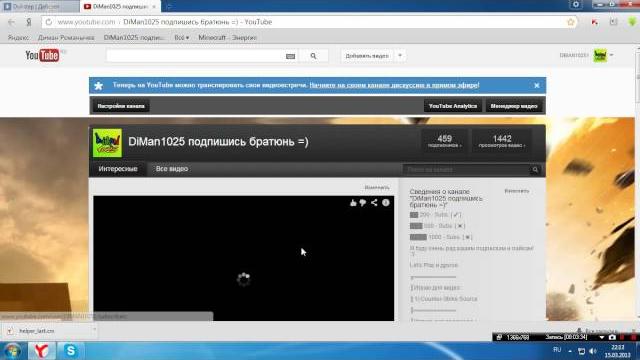The height and width of the screenshot is (360, 640).
Task: Click the taskbar clock showing 22:03
Action: point(618,351)
